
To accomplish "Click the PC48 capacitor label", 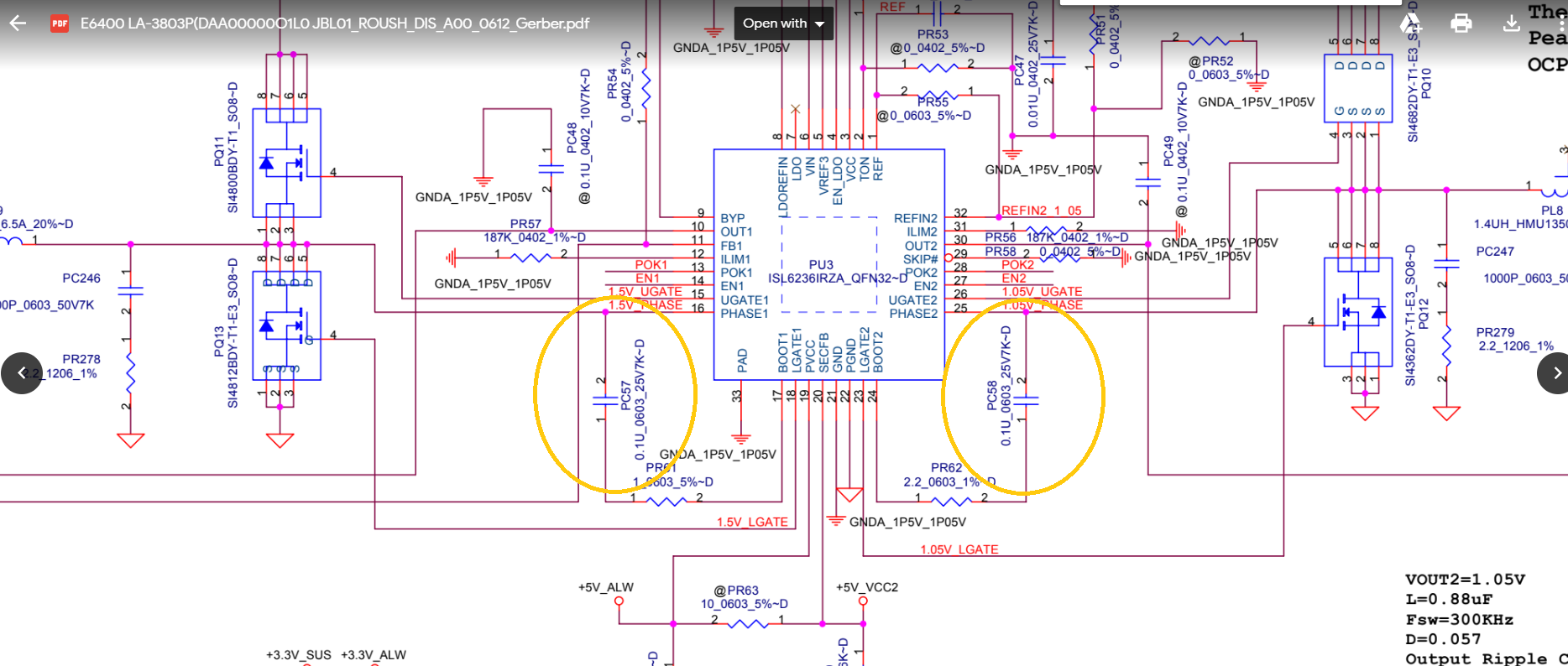I will (572, 138).
